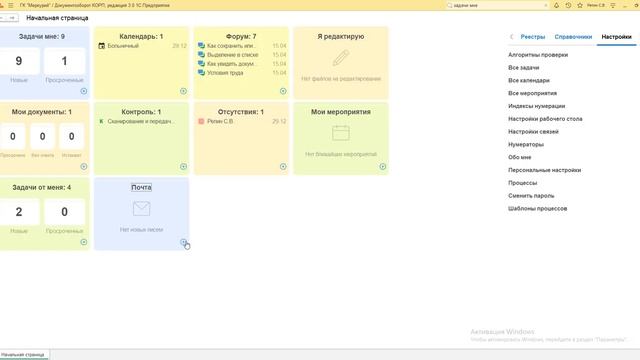Open Алгоритмы проверки link

pyautogui.click(x=538, y=55)
